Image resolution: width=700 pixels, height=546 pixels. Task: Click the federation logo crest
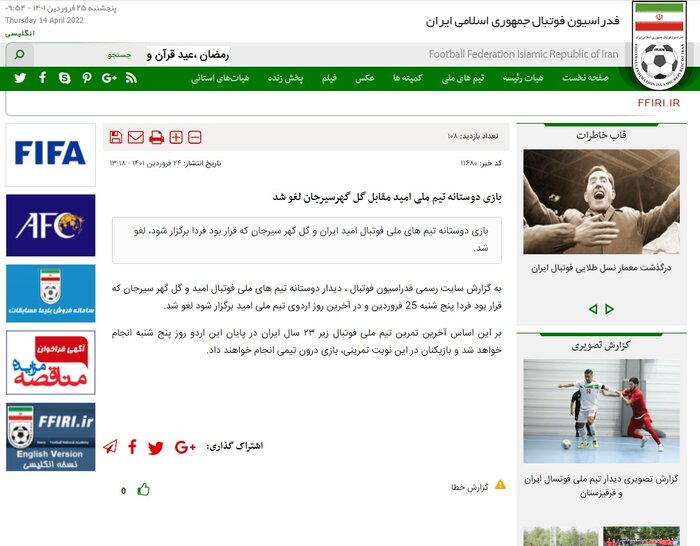tap(659, 45)
